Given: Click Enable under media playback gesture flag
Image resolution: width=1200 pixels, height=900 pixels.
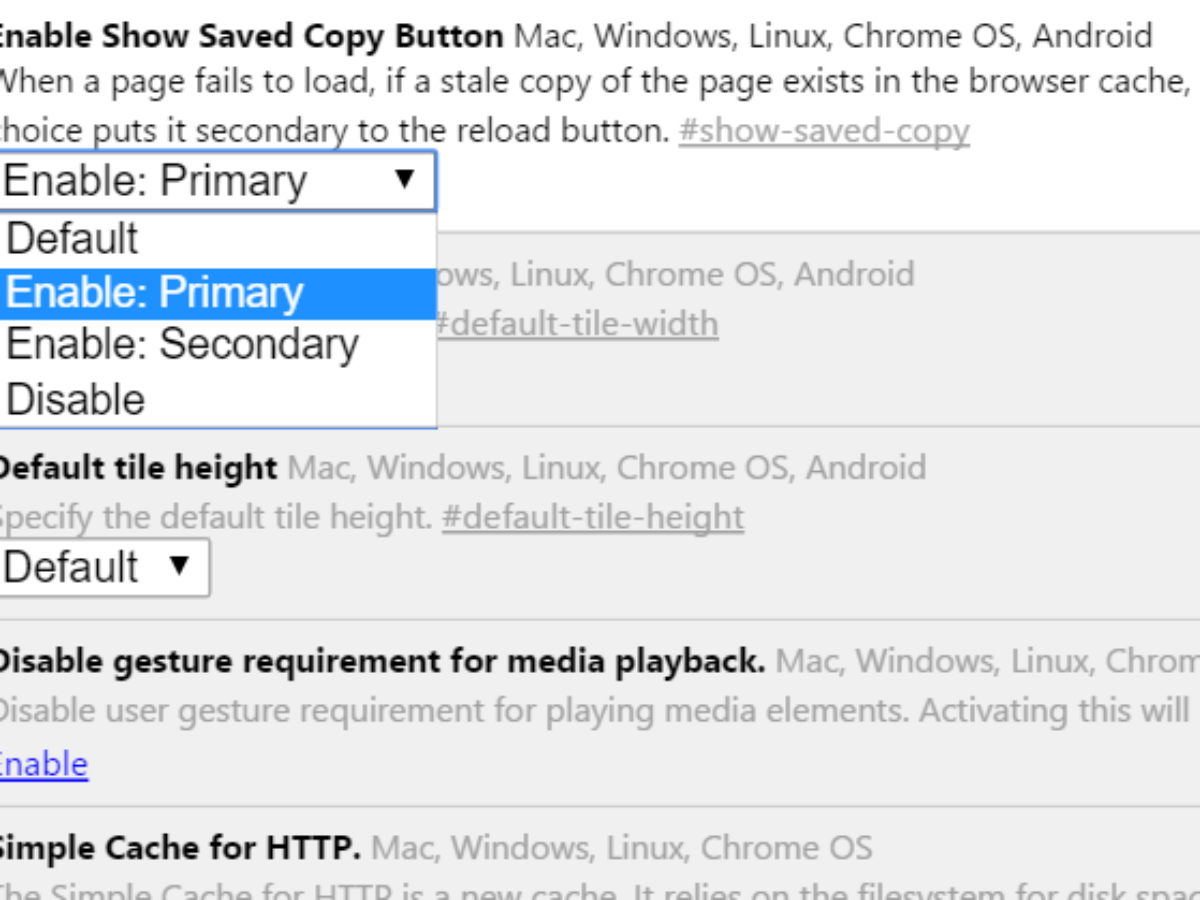Looking at the screenshot, I should pyautogui.click(x=43, y=764).
